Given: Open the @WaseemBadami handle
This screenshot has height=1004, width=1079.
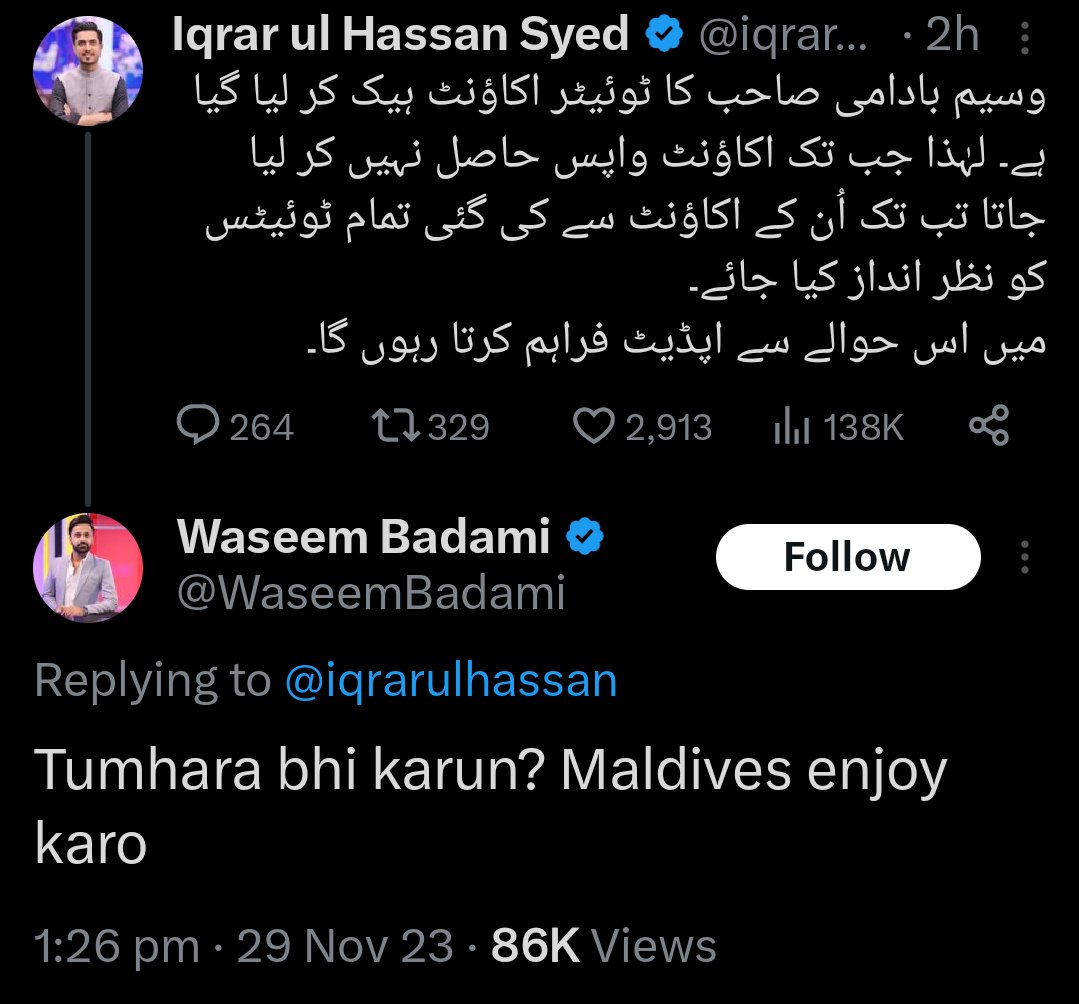Looking at the screenshot, I should pos(371,592).
